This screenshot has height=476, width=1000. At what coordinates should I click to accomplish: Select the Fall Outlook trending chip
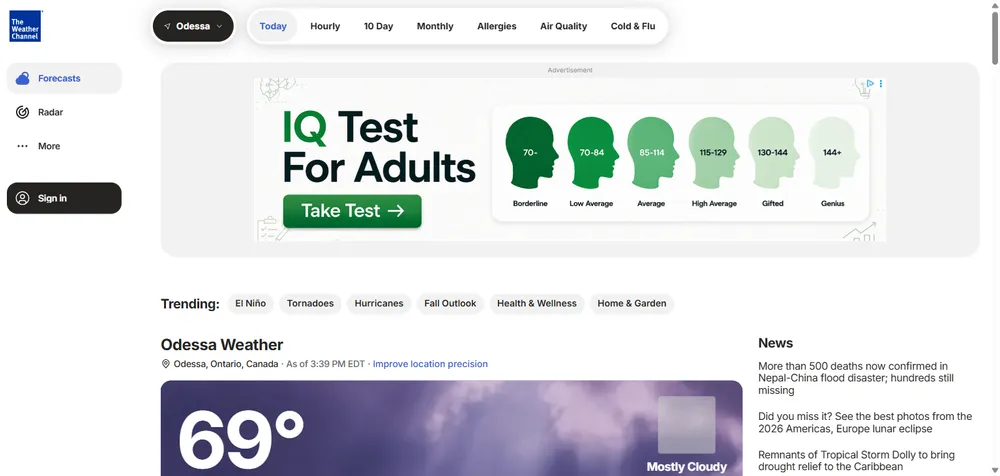pos(450,304)
